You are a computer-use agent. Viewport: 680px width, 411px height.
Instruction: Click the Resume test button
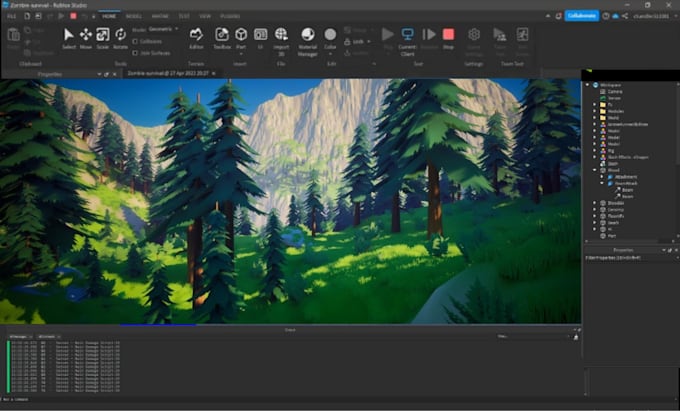tap(429, 38)
